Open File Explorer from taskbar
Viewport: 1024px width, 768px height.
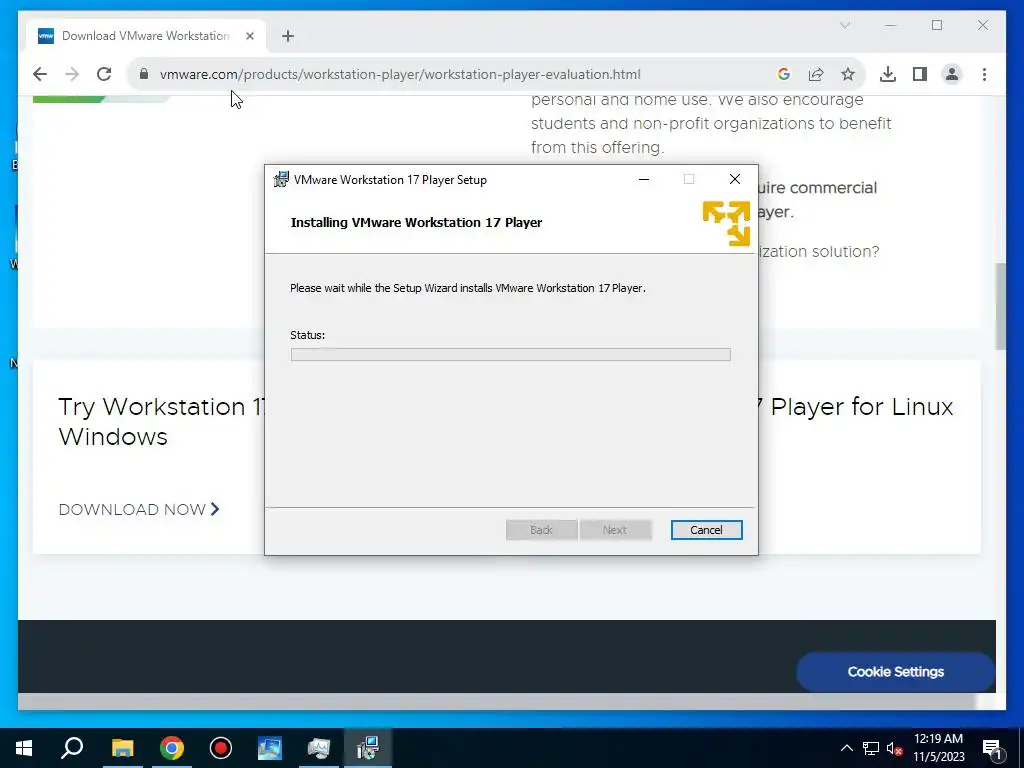tap(122, 748)
